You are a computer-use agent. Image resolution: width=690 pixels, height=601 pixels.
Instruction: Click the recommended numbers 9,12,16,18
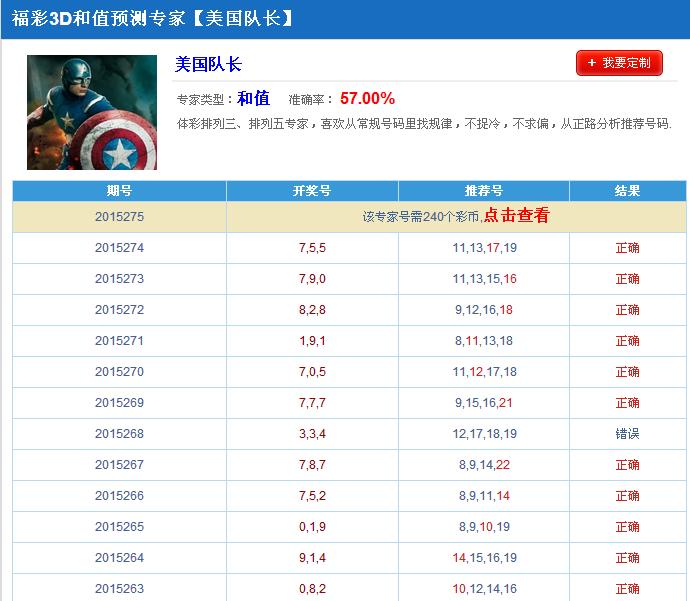click(x=484, y=310)
